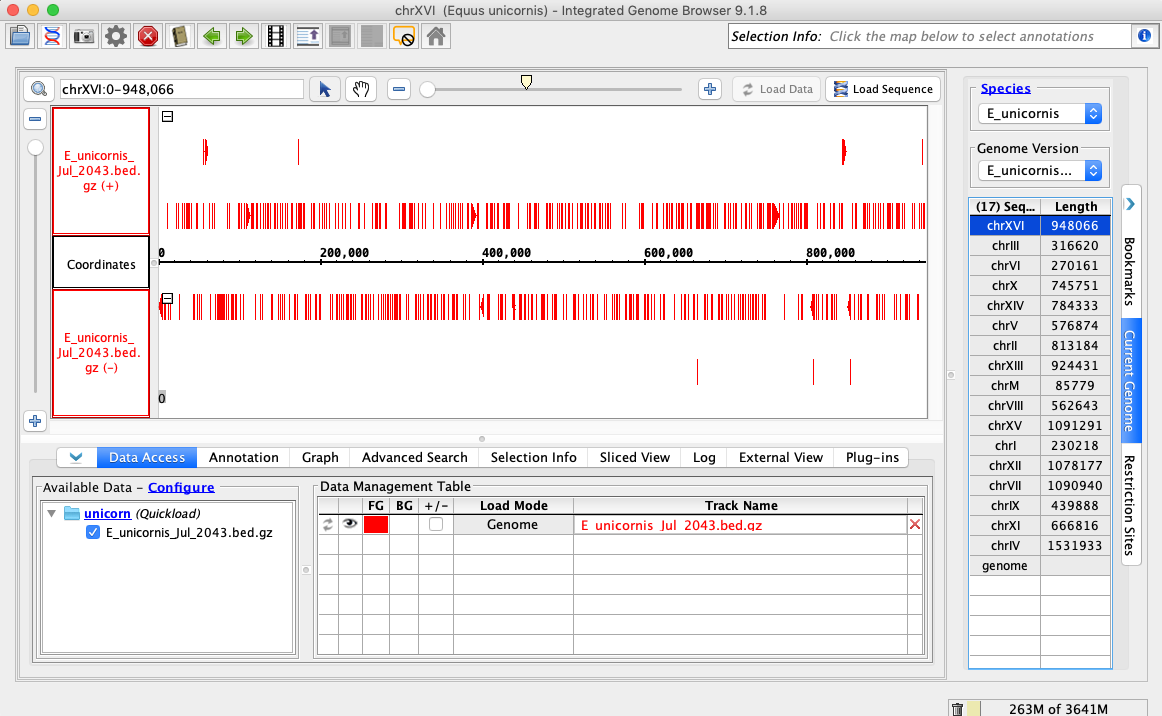Zoom in vertically with plus button
Screen dimensions: 1162x716
pyautogui.click(x=35, y=421)
